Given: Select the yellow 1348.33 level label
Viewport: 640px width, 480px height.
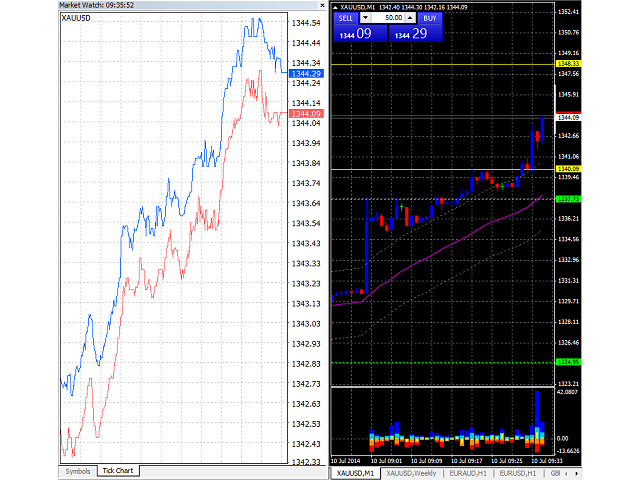Looking at the screenshot, I should coord(568,64).
